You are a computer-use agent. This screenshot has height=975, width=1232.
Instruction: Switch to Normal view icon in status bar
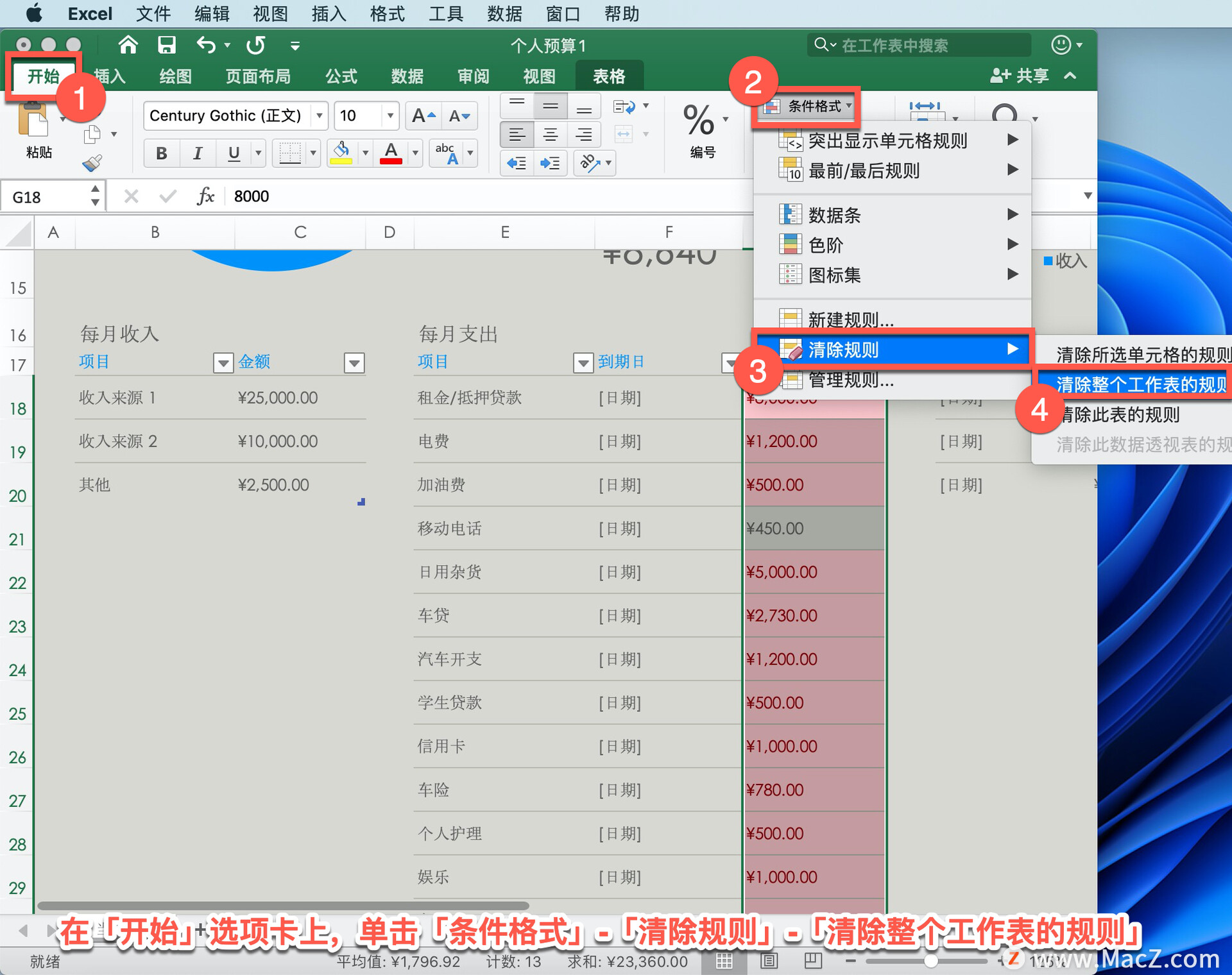pyautogui.click(x=724, y=960)
